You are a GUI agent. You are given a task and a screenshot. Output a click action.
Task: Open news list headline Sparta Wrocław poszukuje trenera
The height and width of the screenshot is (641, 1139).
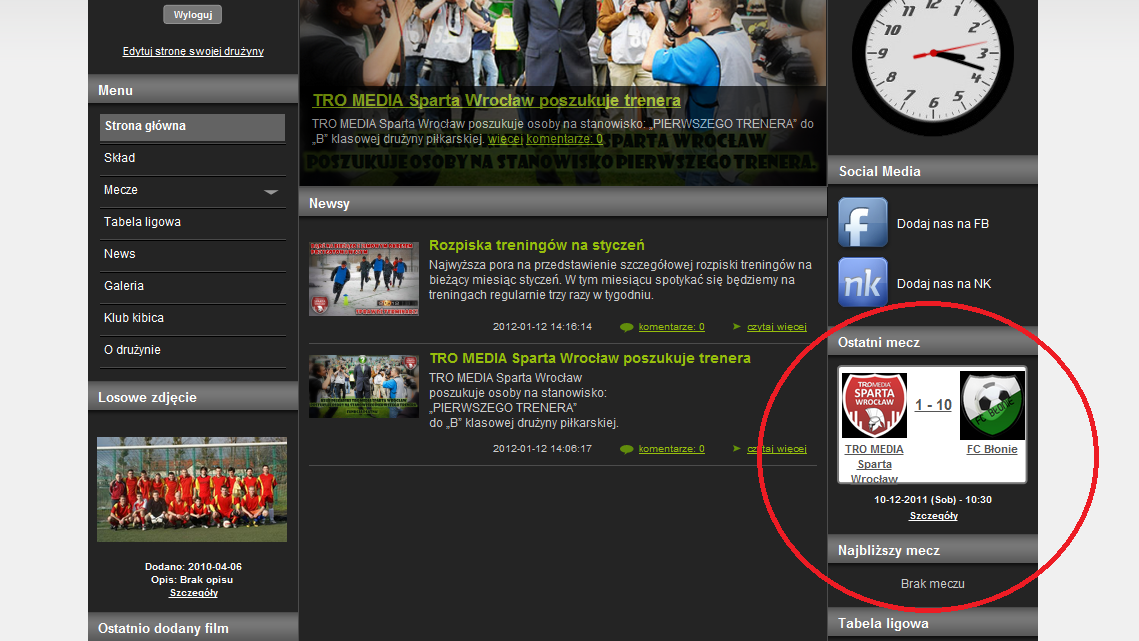(590, 358)
